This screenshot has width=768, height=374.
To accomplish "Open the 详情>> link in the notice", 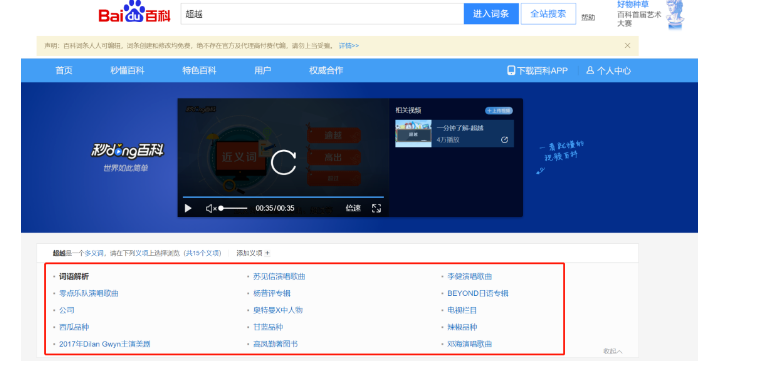I will pos(349,46).
